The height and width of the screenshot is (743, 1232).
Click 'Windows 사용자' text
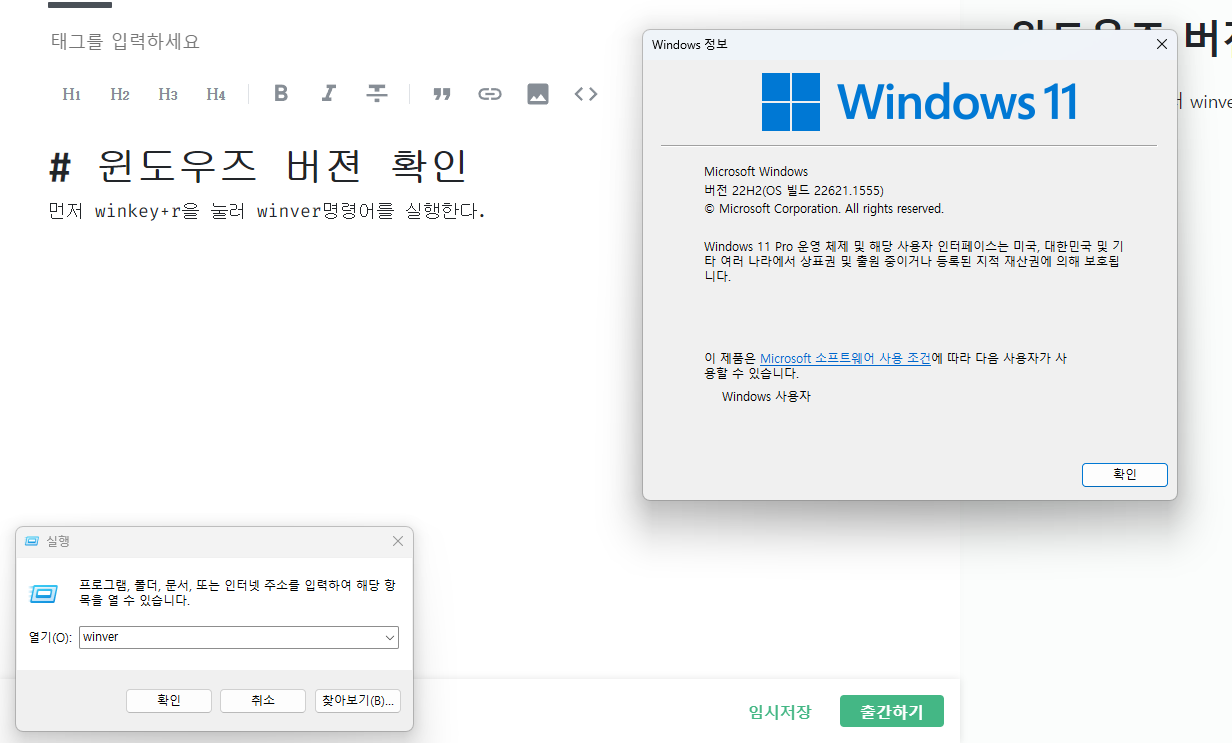coord(766,397)
